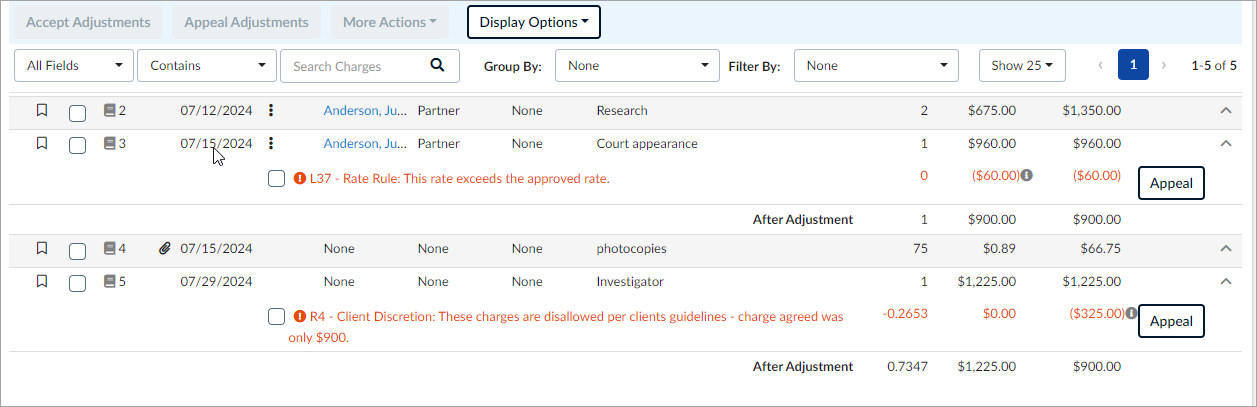Viewport: 1257px width, 407px height.
Task: Open the More Actions dropdown
Action: (x=389, y=22)
